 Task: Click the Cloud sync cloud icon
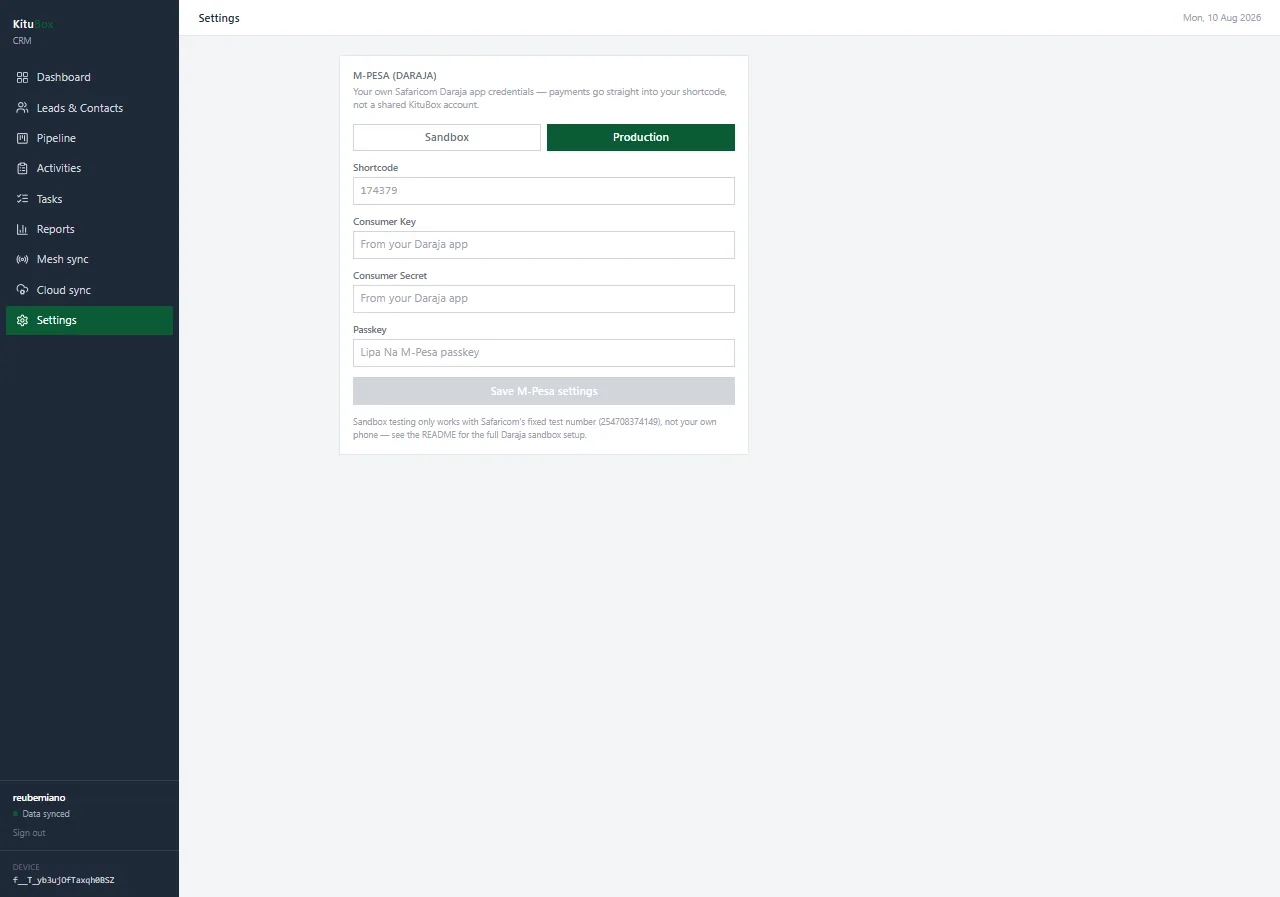(23, 290)
